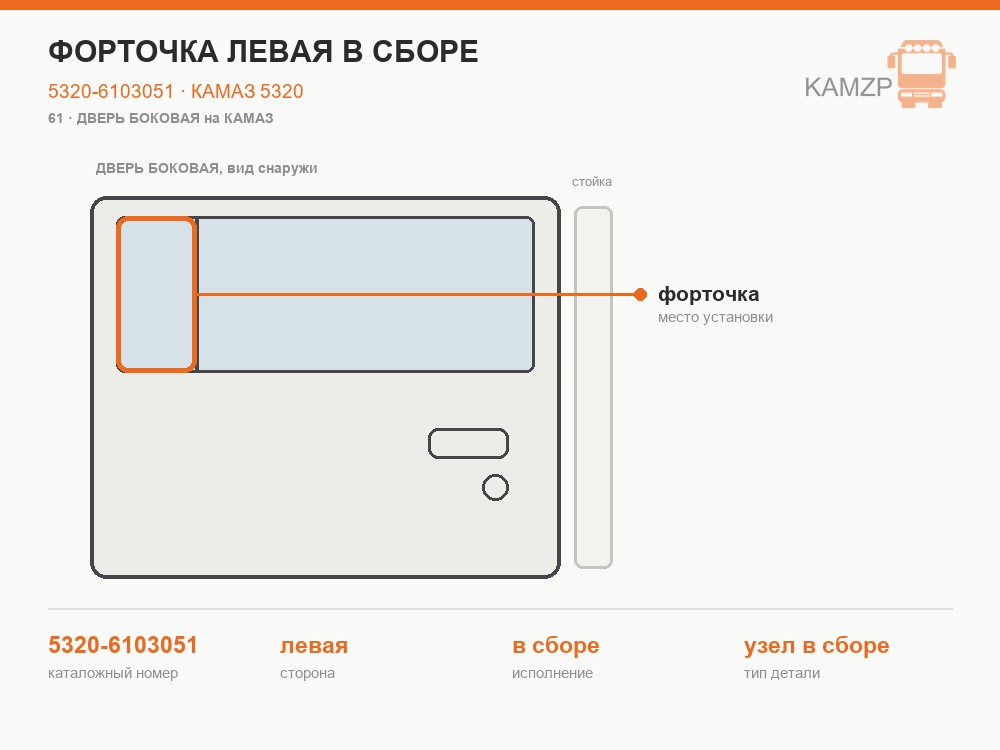This screenshot has height=750, width=1000.
Task: Click the сторона label
Action: coord(307,673)
